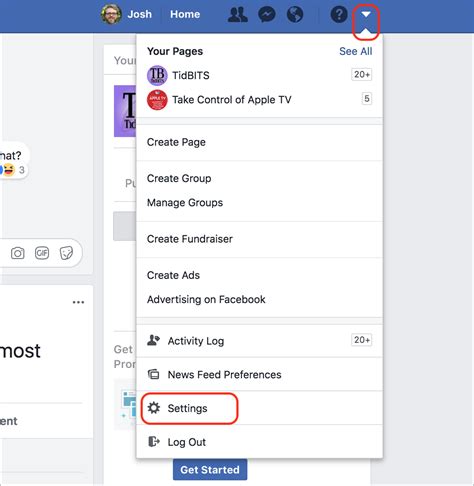Click the Settings gear icon
Screen dimensions: 474x486
154,408
